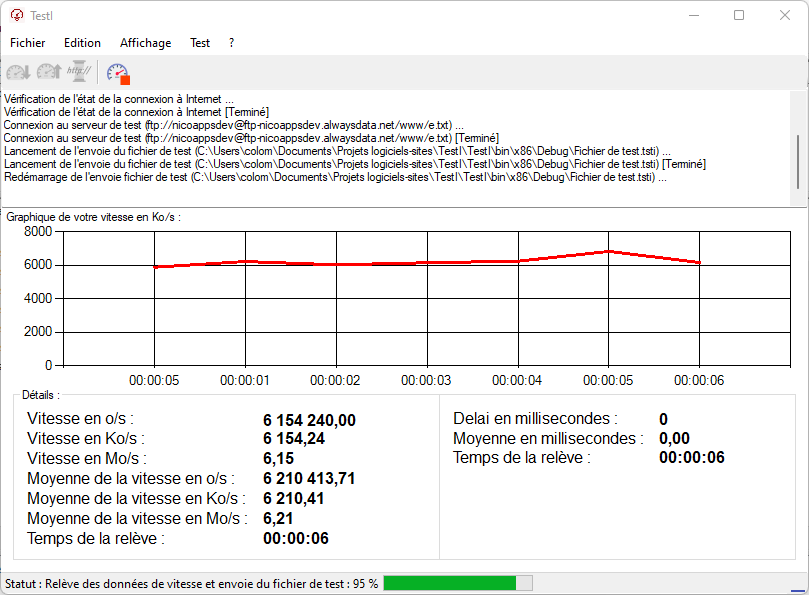This screenshot has width=809, height=595.
Task: Minimize the TestI window
Action: [692, 15]
